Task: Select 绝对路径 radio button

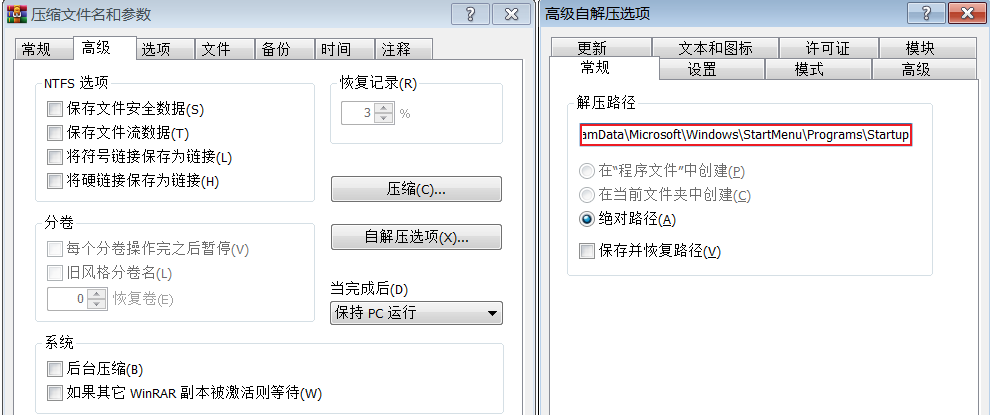Action: pyautogui.click(x=587, y=219)
